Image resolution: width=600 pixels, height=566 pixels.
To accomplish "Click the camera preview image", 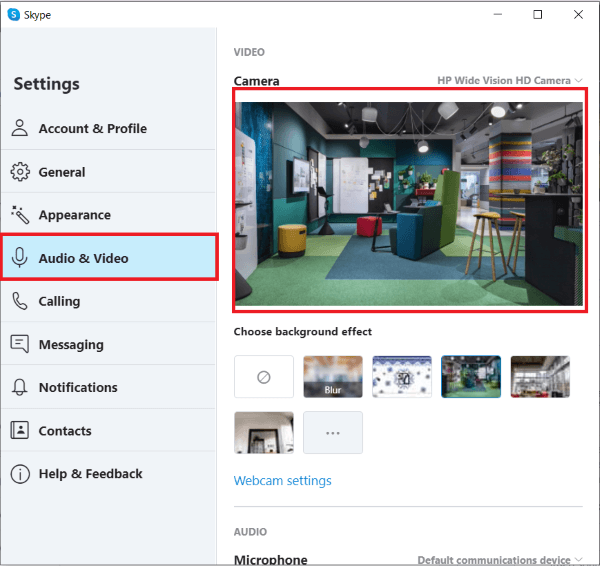I will (409, 204).
